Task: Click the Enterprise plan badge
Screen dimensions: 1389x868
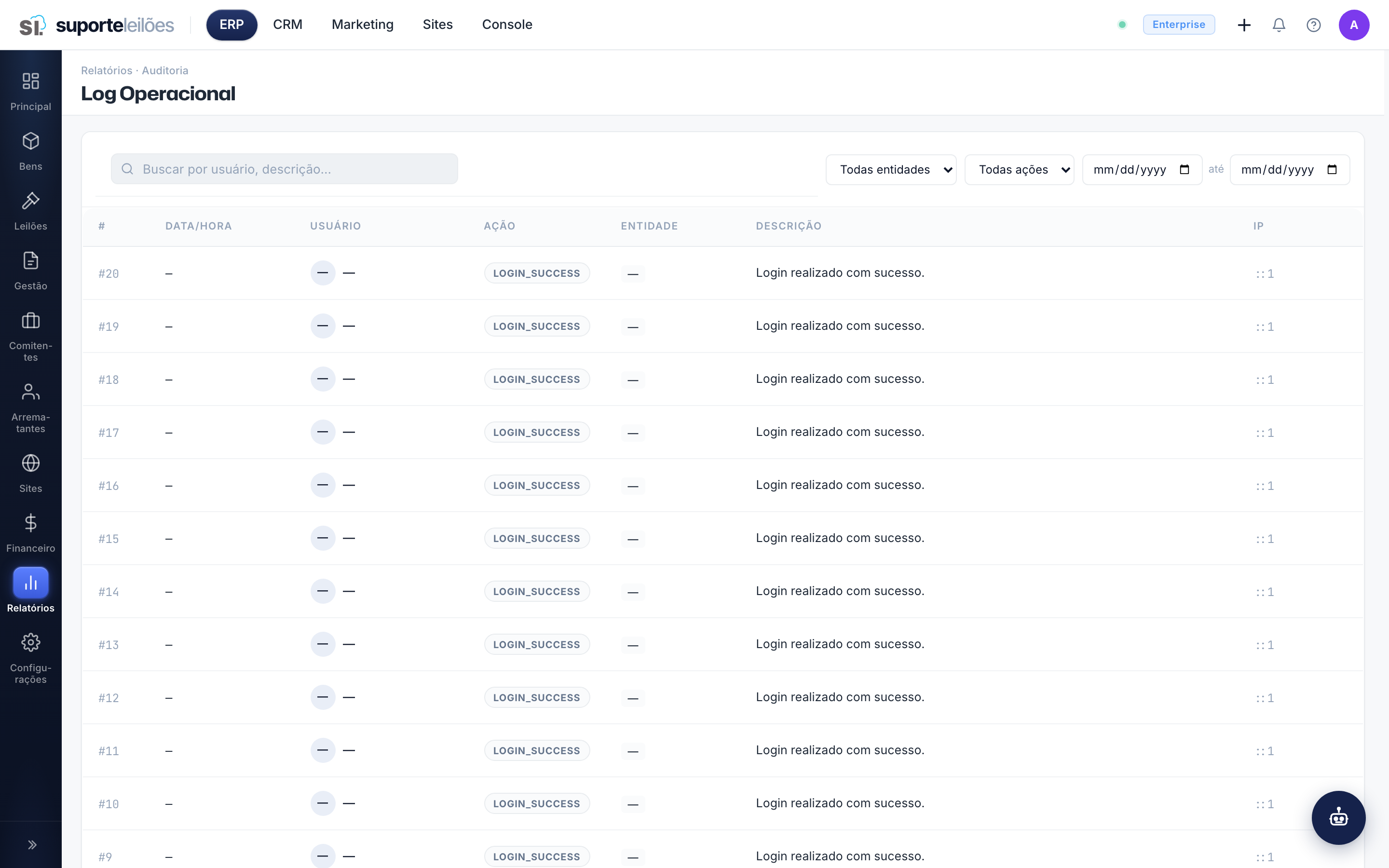Action: pos(1178,25)
